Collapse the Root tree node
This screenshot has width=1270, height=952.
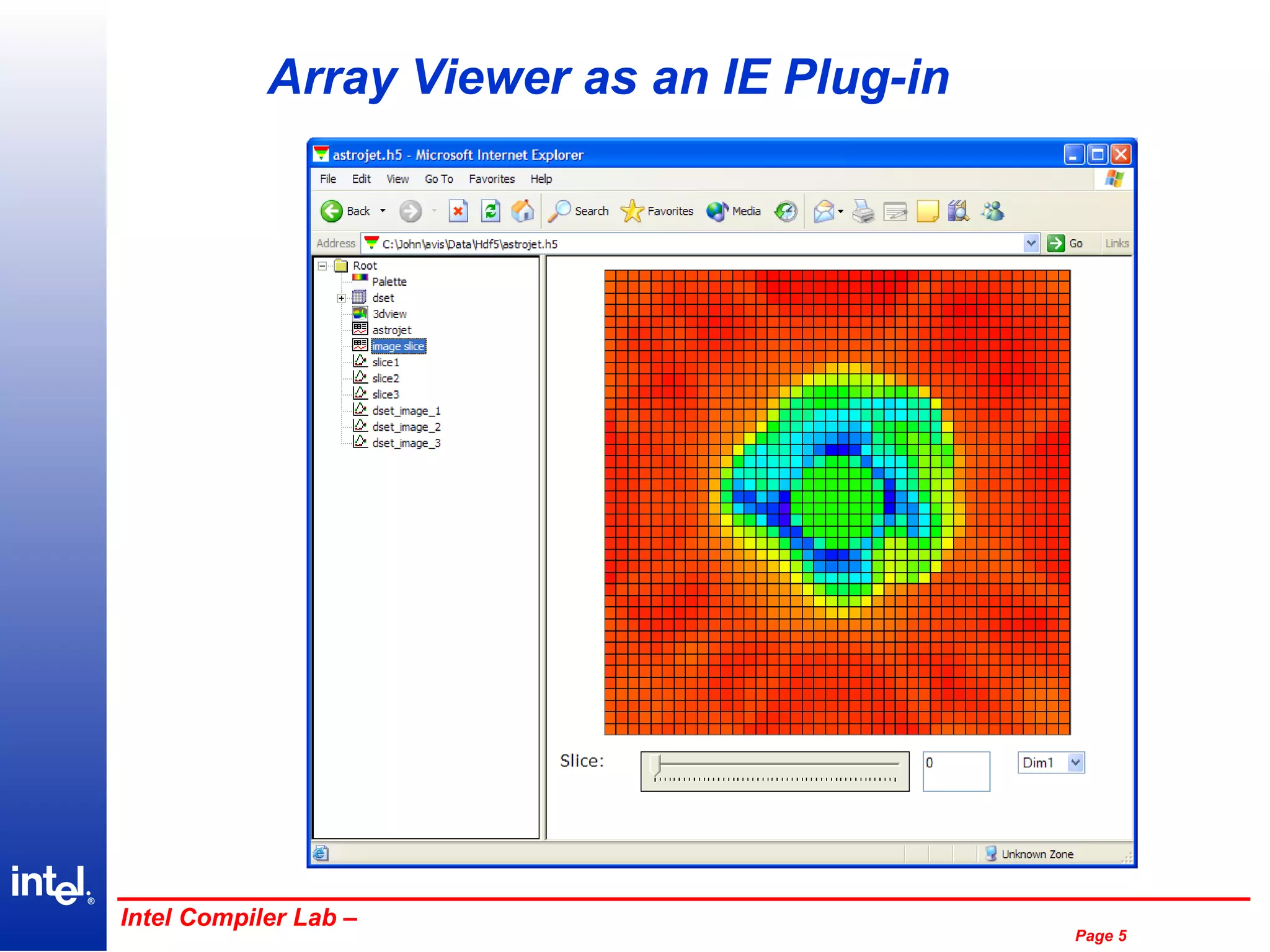coord(322,266)
